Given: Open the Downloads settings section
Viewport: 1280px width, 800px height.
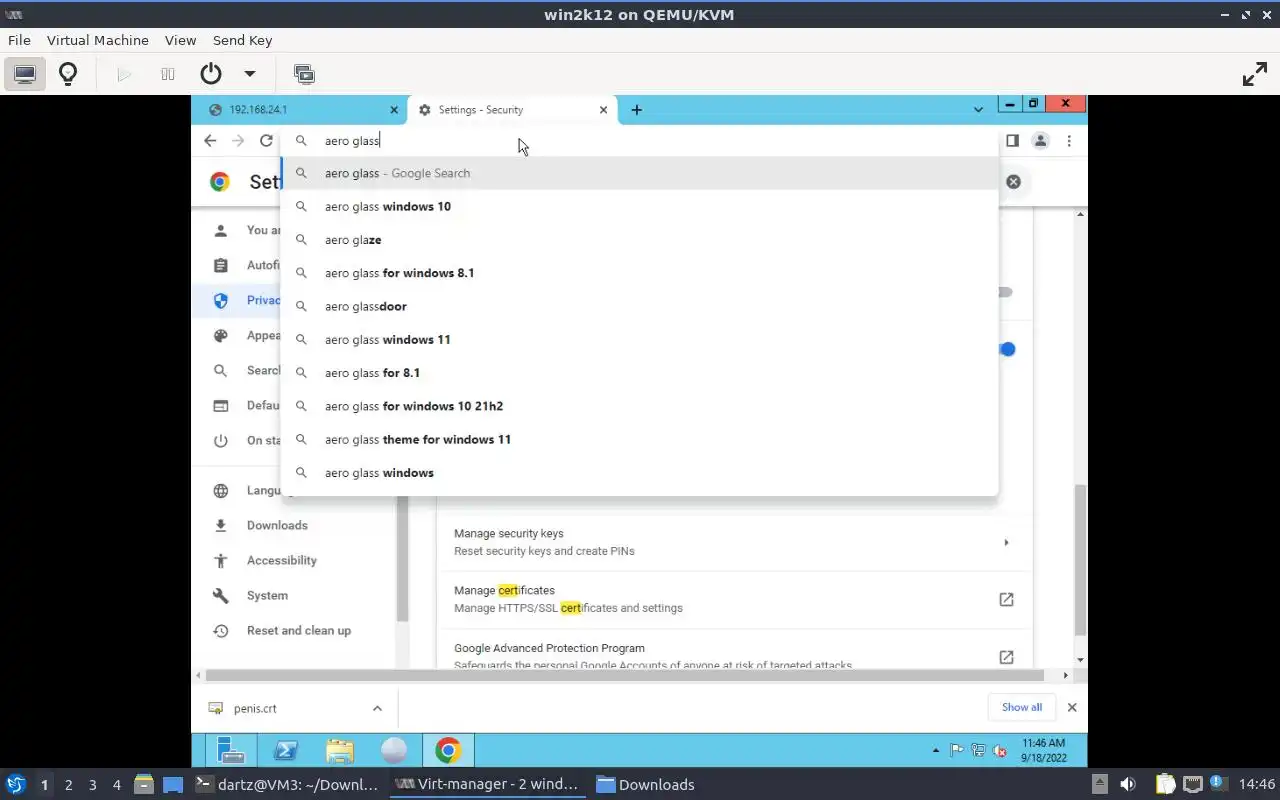Looking at the screenshot, I should [277, 525].
